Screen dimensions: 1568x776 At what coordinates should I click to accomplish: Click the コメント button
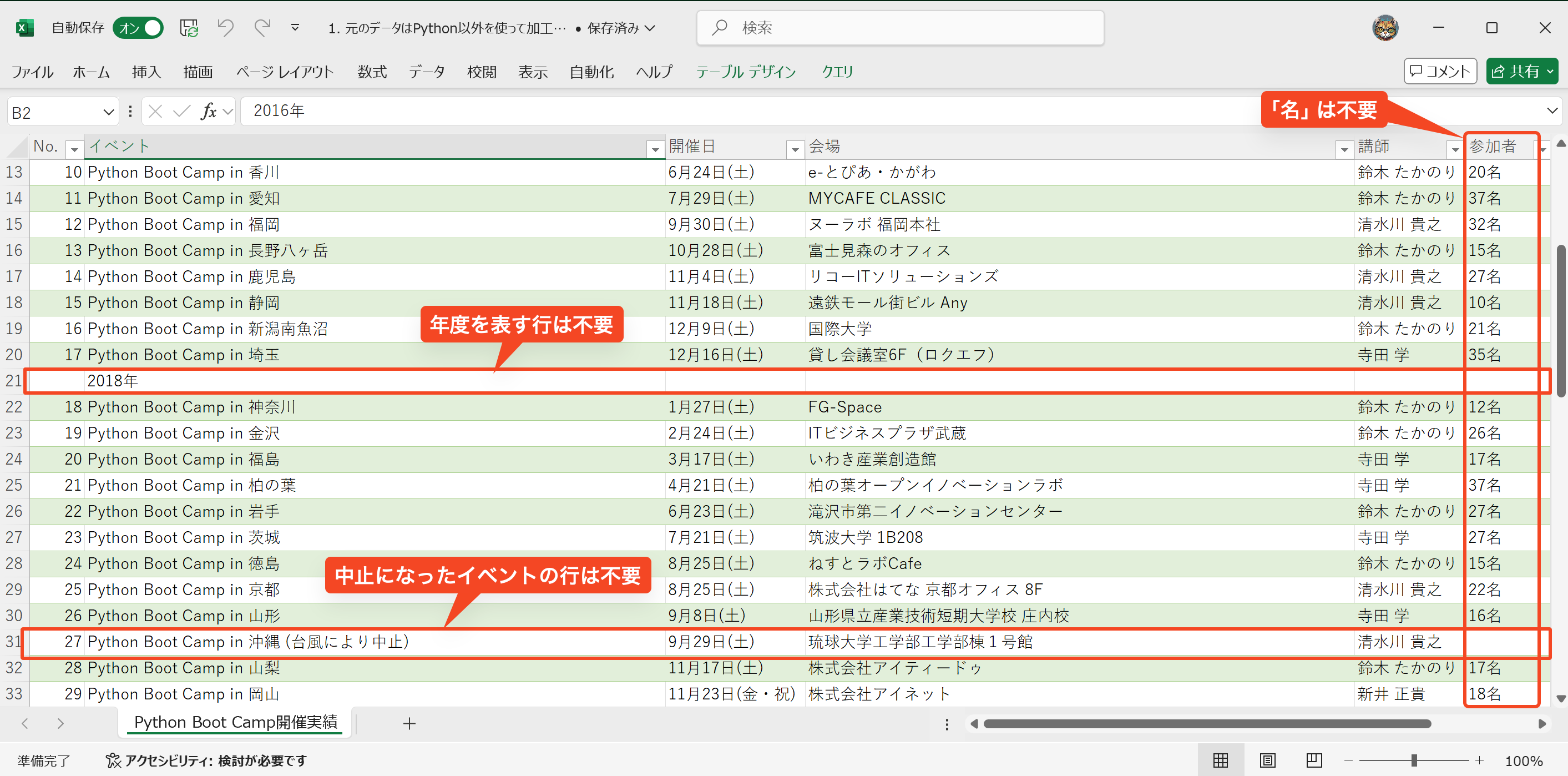click(1440, 71)
